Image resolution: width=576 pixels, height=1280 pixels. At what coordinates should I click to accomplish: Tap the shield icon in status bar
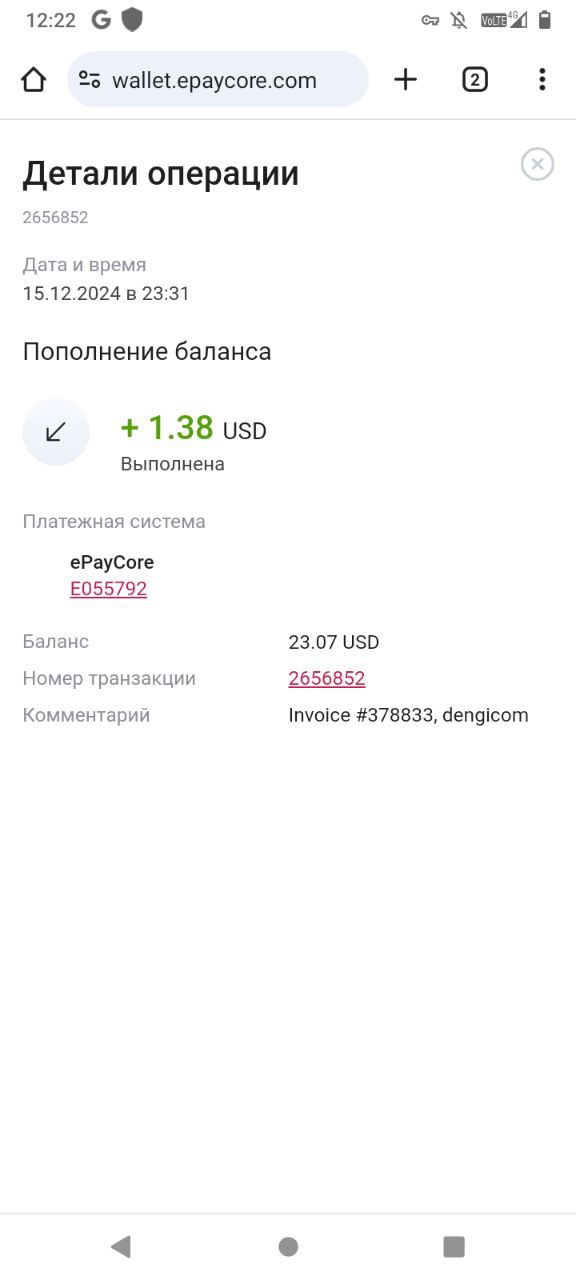[x=132, y=19]
